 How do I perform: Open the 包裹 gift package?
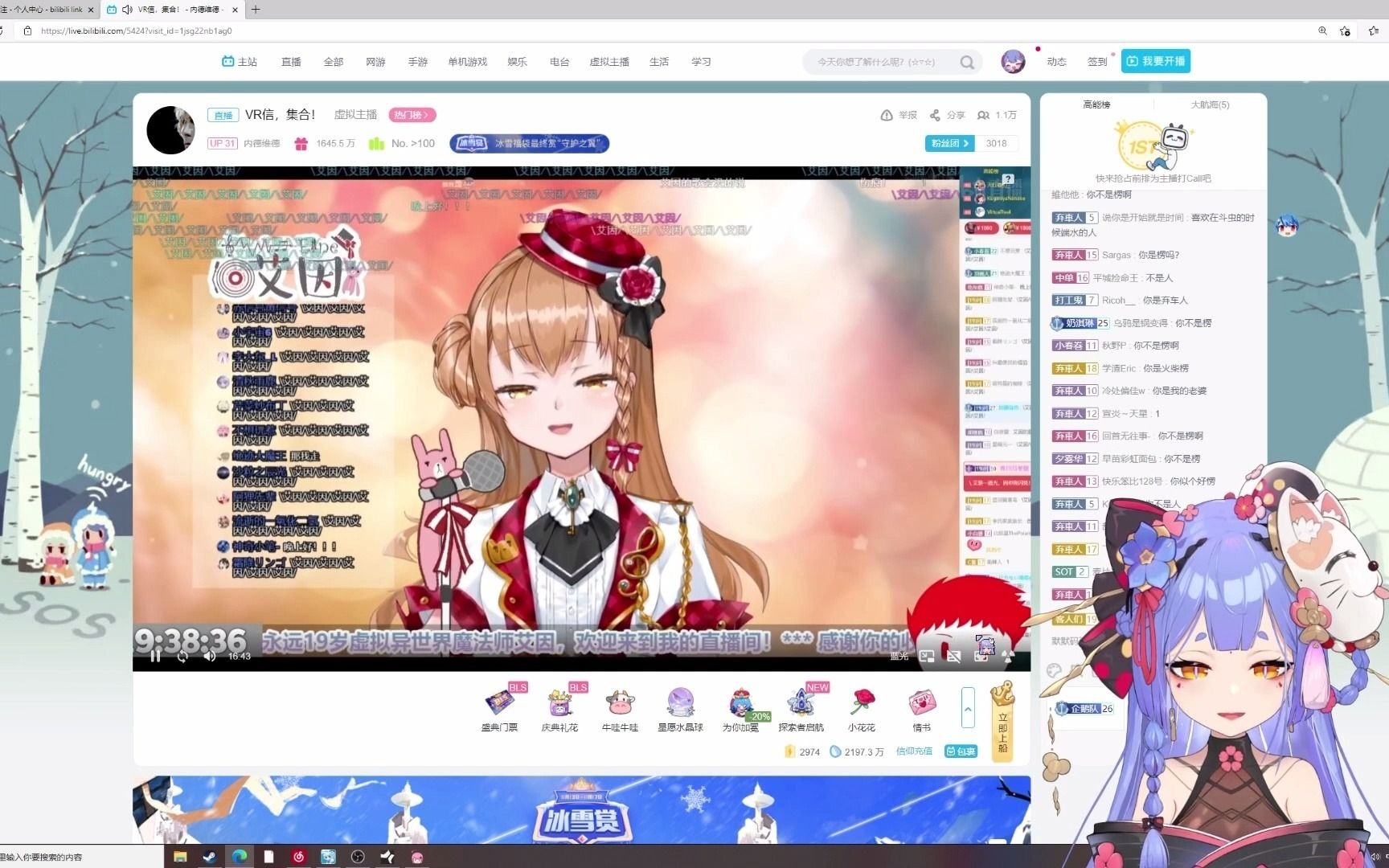961,751
